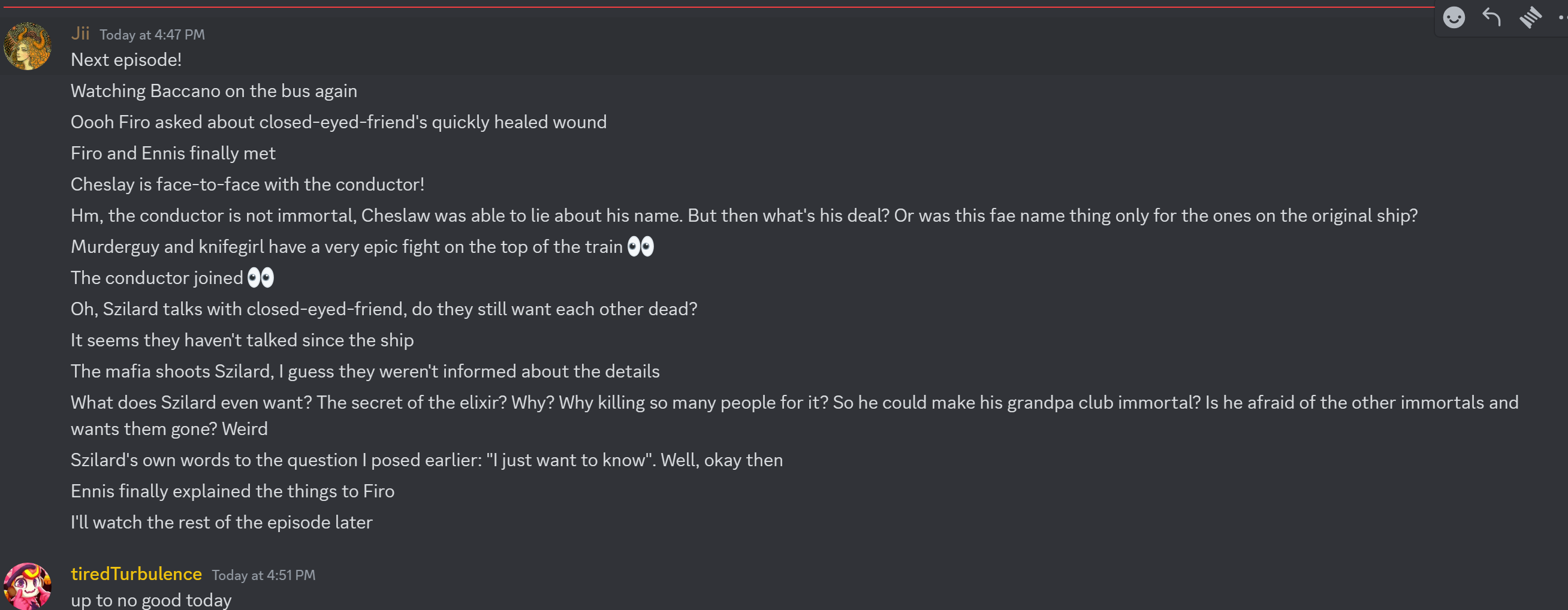Select the "Next episode!" message
Screen dimensions: 1568x610
coord(126,60)
